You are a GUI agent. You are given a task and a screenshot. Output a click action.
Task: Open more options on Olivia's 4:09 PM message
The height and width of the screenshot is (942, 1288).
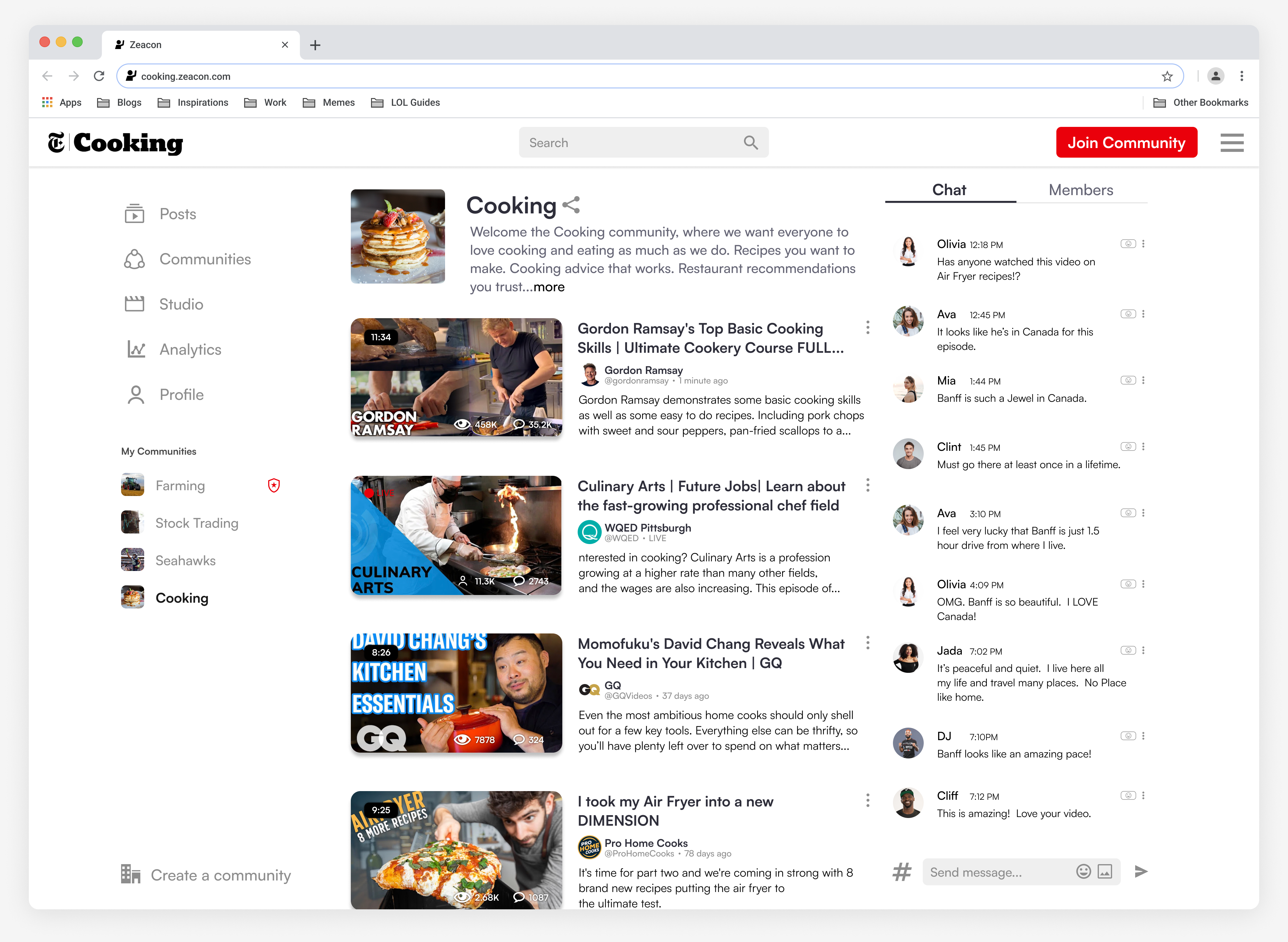point(1143,584)
